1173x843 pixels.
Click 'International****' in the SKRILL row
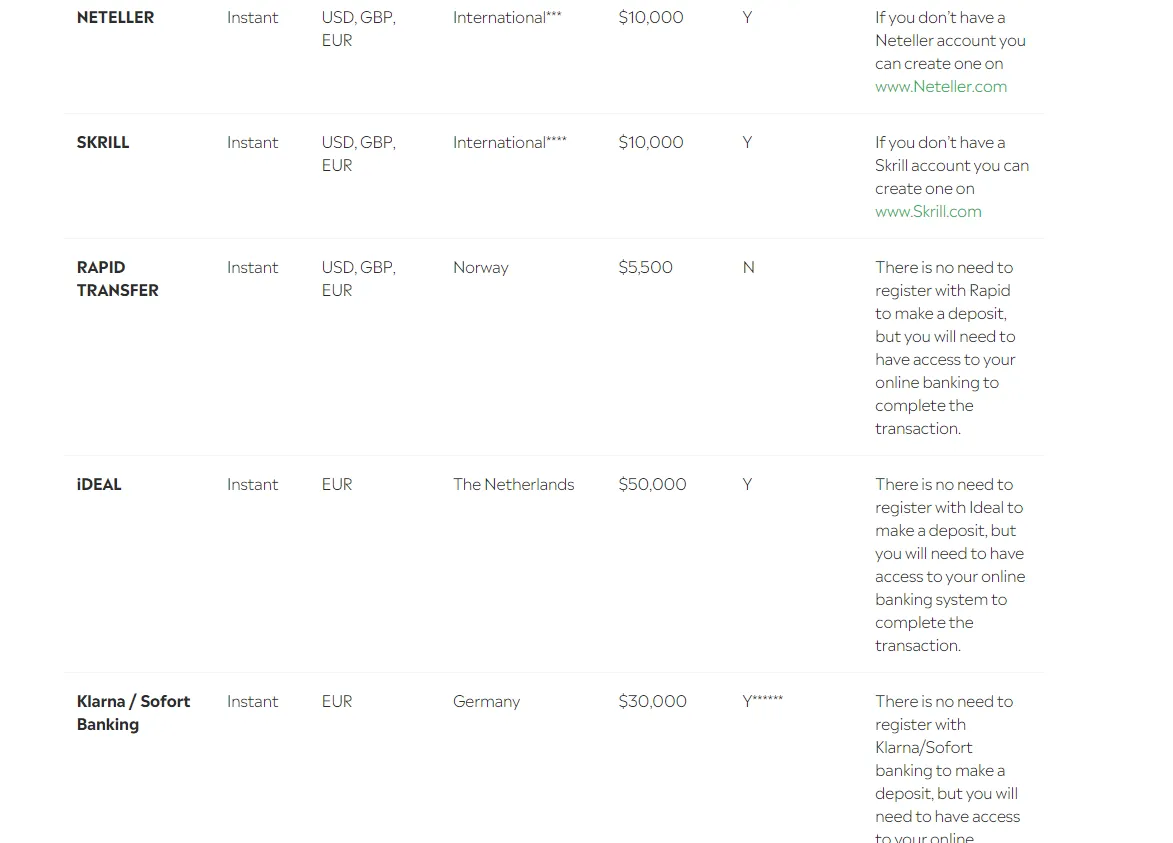[x=509, y=142]
